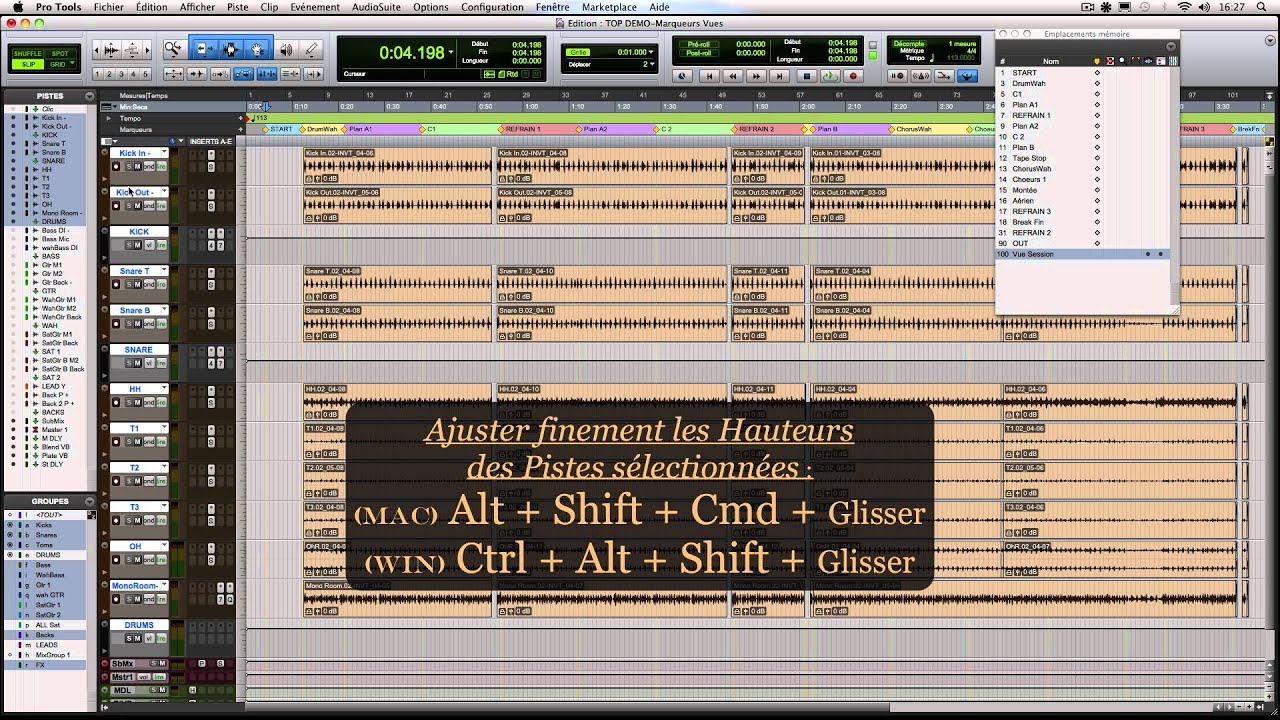
Task: Select the Zoomer tool
Action: pos(173,49)
